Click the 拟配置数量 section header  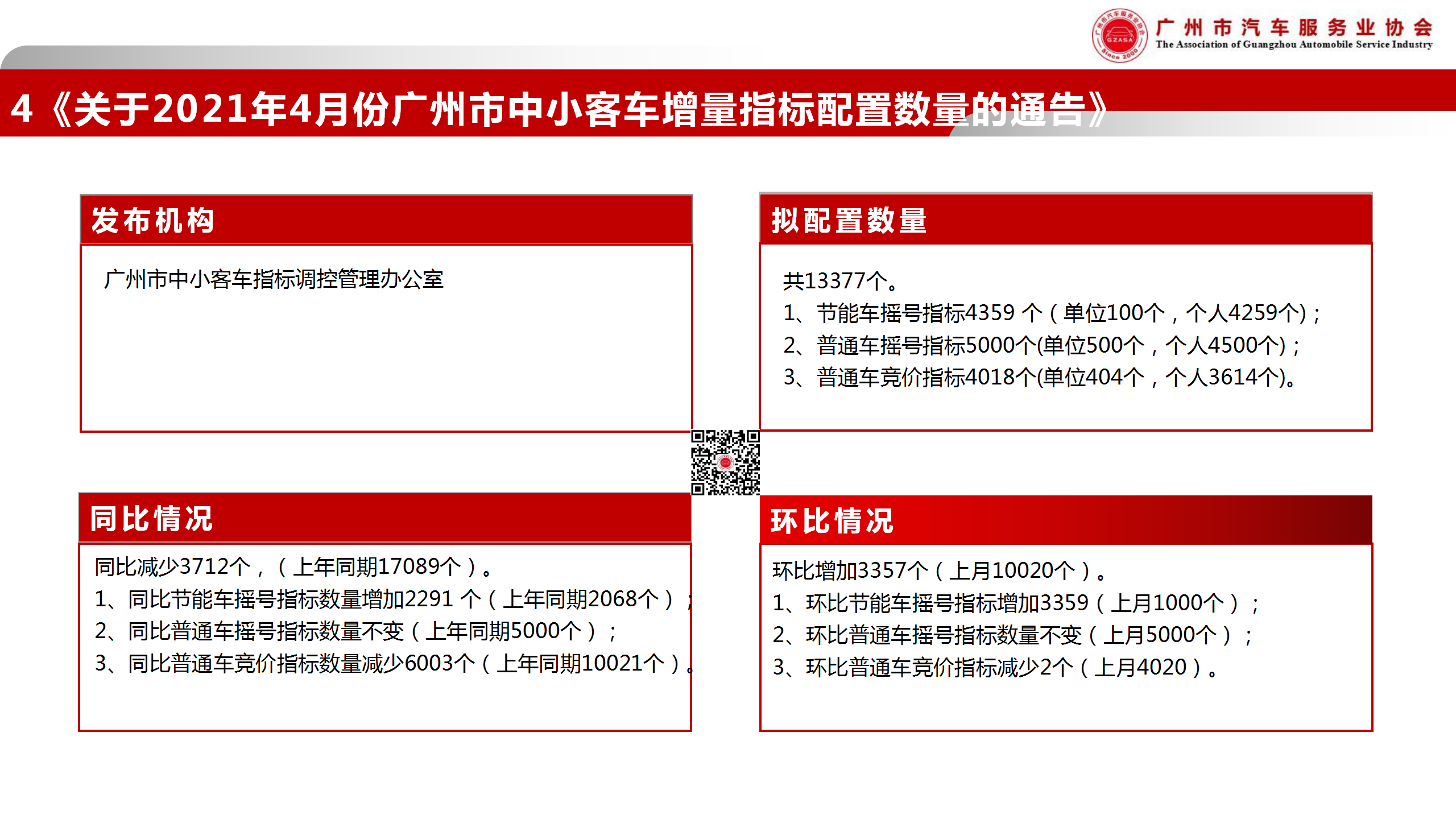click(1066, 220)
